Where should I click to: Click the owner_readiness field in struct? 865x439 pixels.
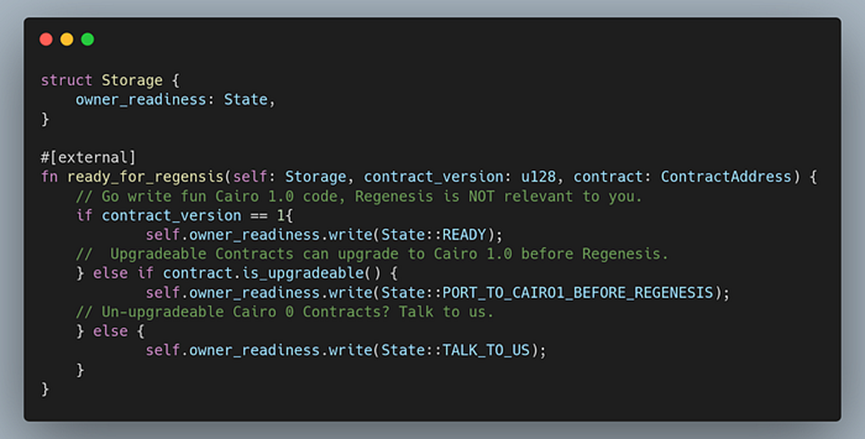[141, 100]
